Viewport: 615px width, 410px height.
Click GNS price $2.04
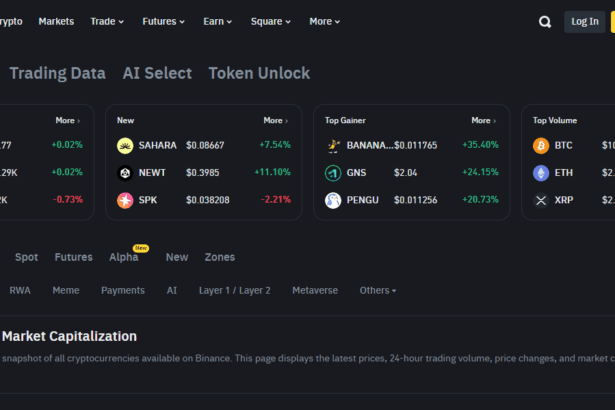(406, 173)
